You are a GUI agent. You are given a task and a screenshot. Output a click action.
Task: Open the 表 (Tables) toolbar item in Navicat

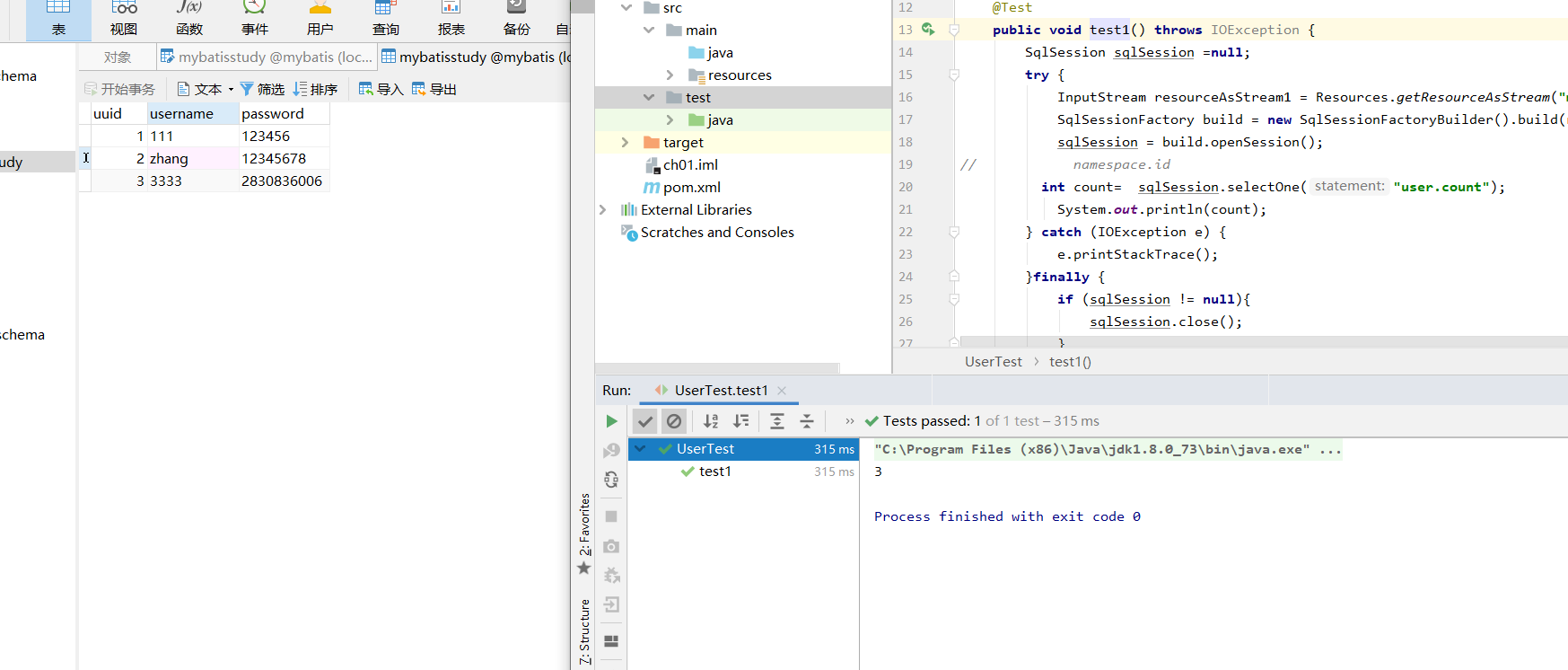point(58,20)
